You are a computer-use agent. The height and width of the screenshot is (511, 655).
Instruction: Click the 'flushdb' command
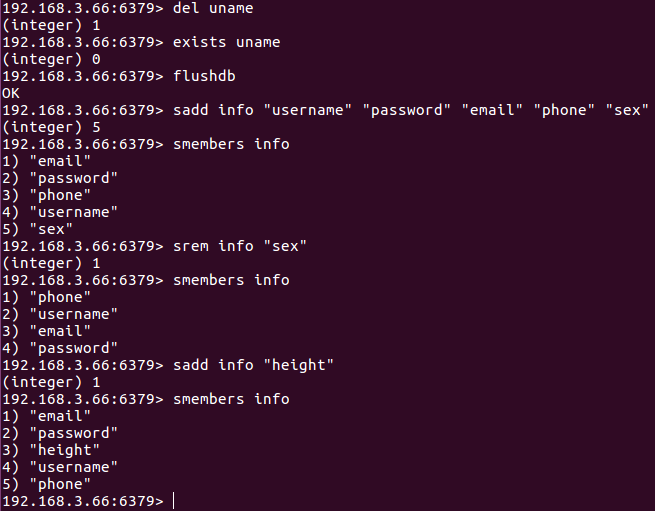click(x=204, y=76)
